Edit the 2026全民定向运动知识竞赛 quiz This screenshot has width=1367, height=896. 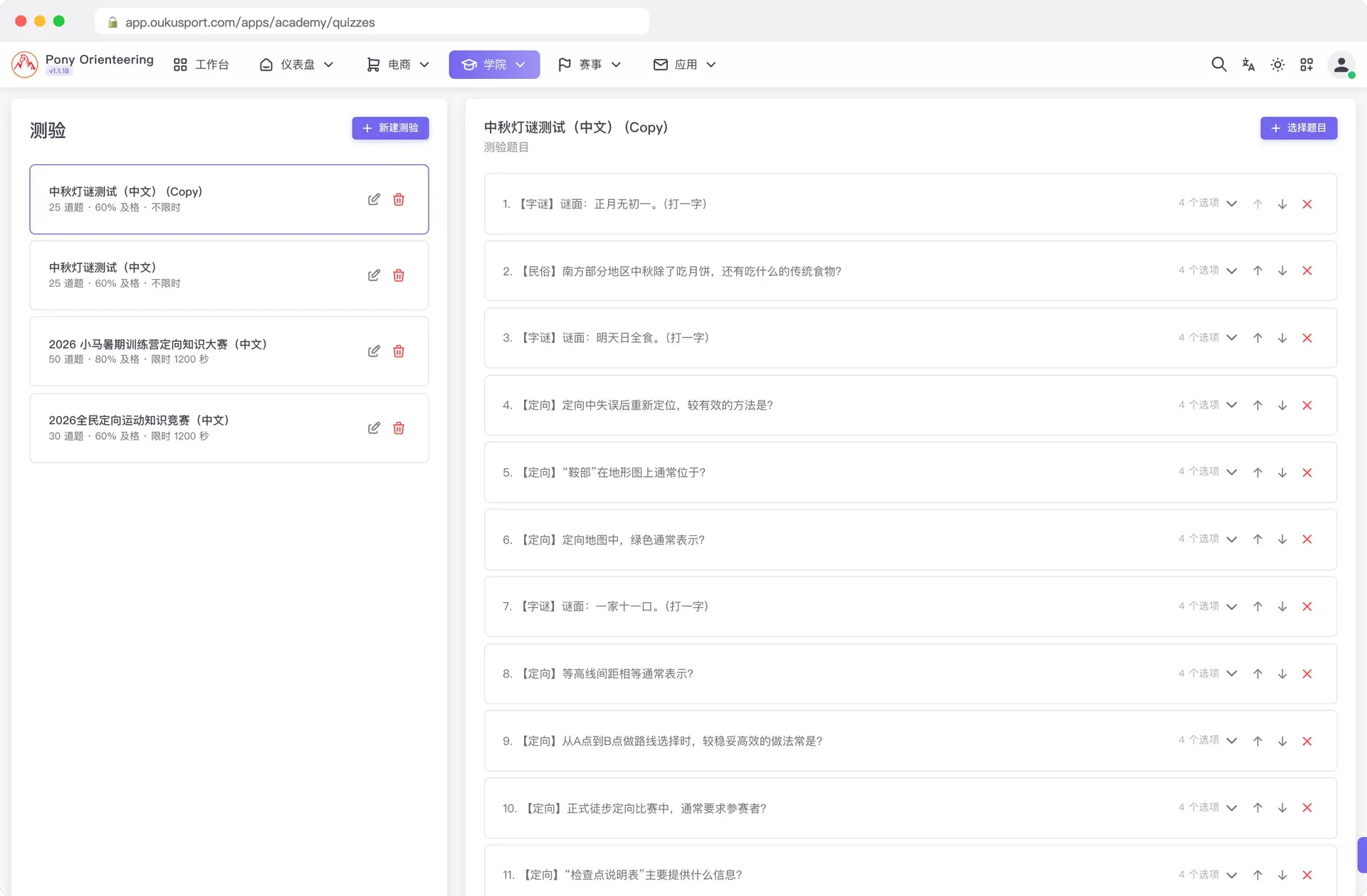pyautogui.click(x=374, y=428)
